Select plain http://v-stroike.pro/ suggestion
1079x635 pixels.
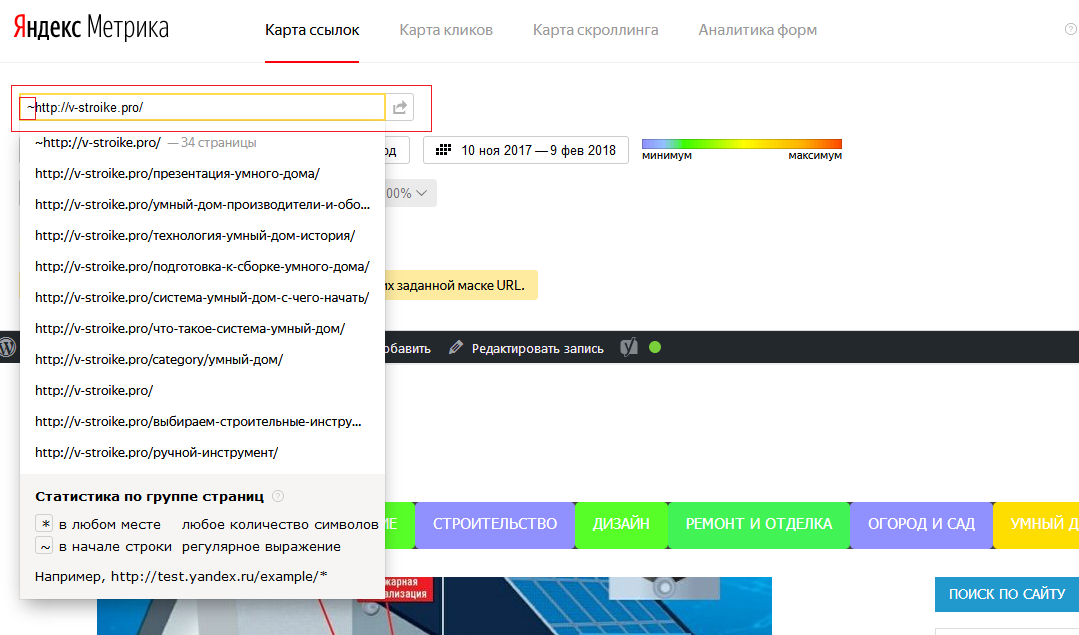(x=202, y=390)
